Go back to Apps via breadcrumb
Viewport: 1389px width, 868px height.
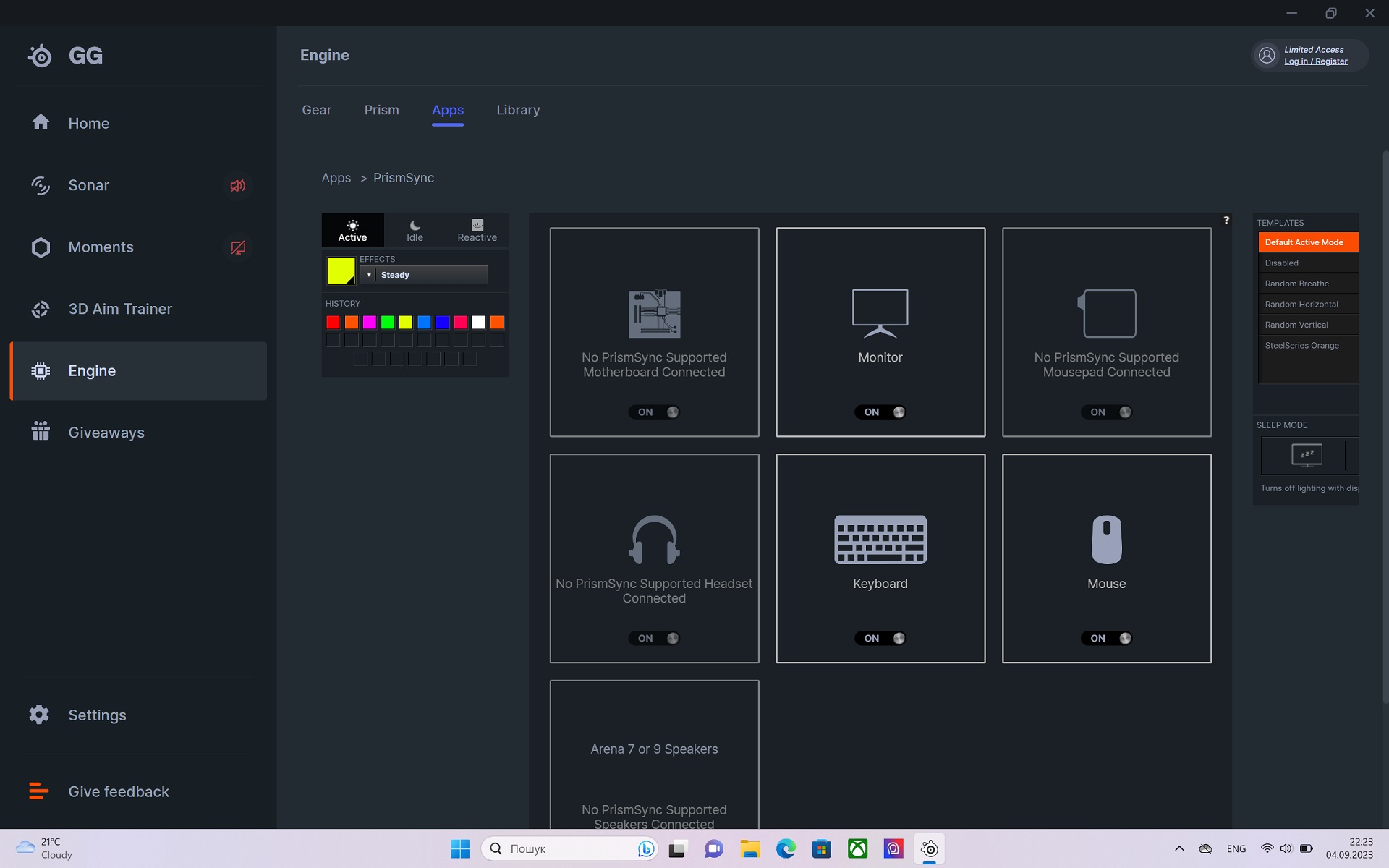click(336, 178)
